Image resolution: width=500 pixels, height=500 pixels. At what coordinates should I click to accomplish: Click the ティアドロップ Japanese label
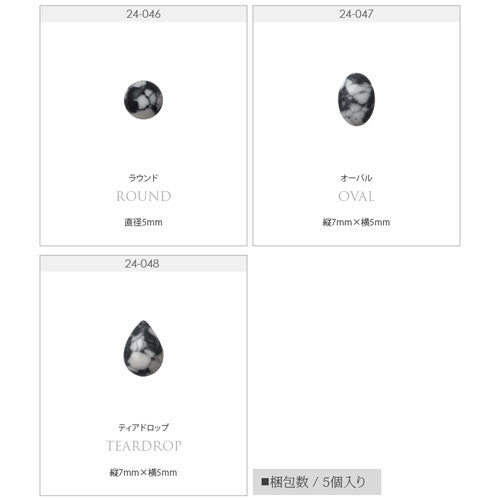[x=143, y=427]
